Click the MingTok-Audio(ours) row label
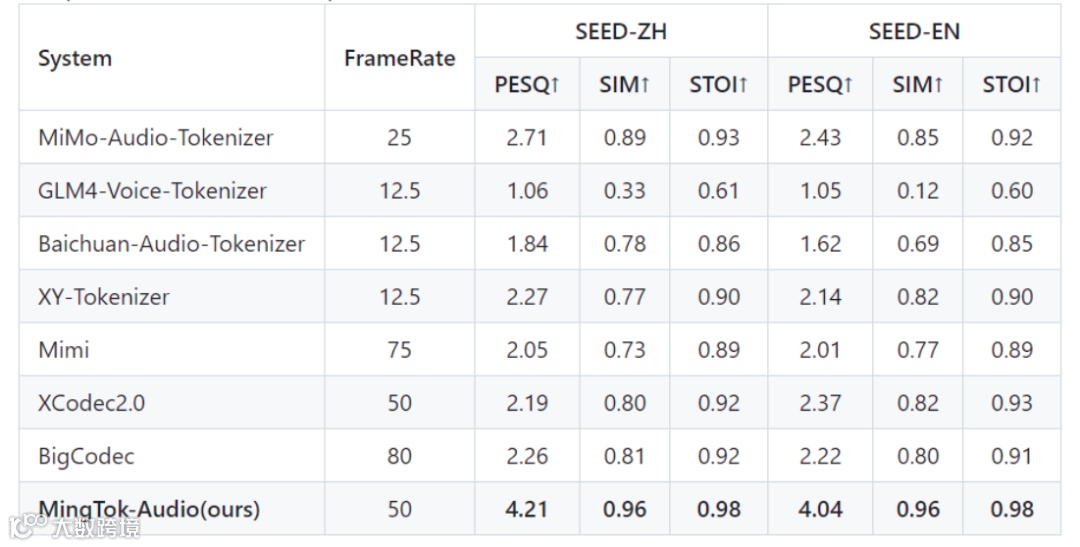The image size is (1080, 547). click(150, 509)
